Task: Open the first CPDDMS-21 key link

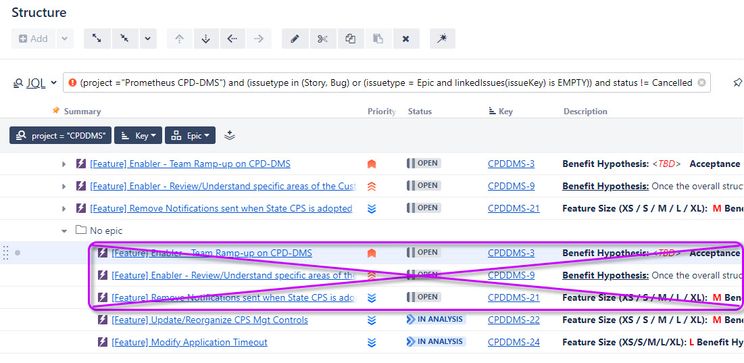Action: (513, 209)
